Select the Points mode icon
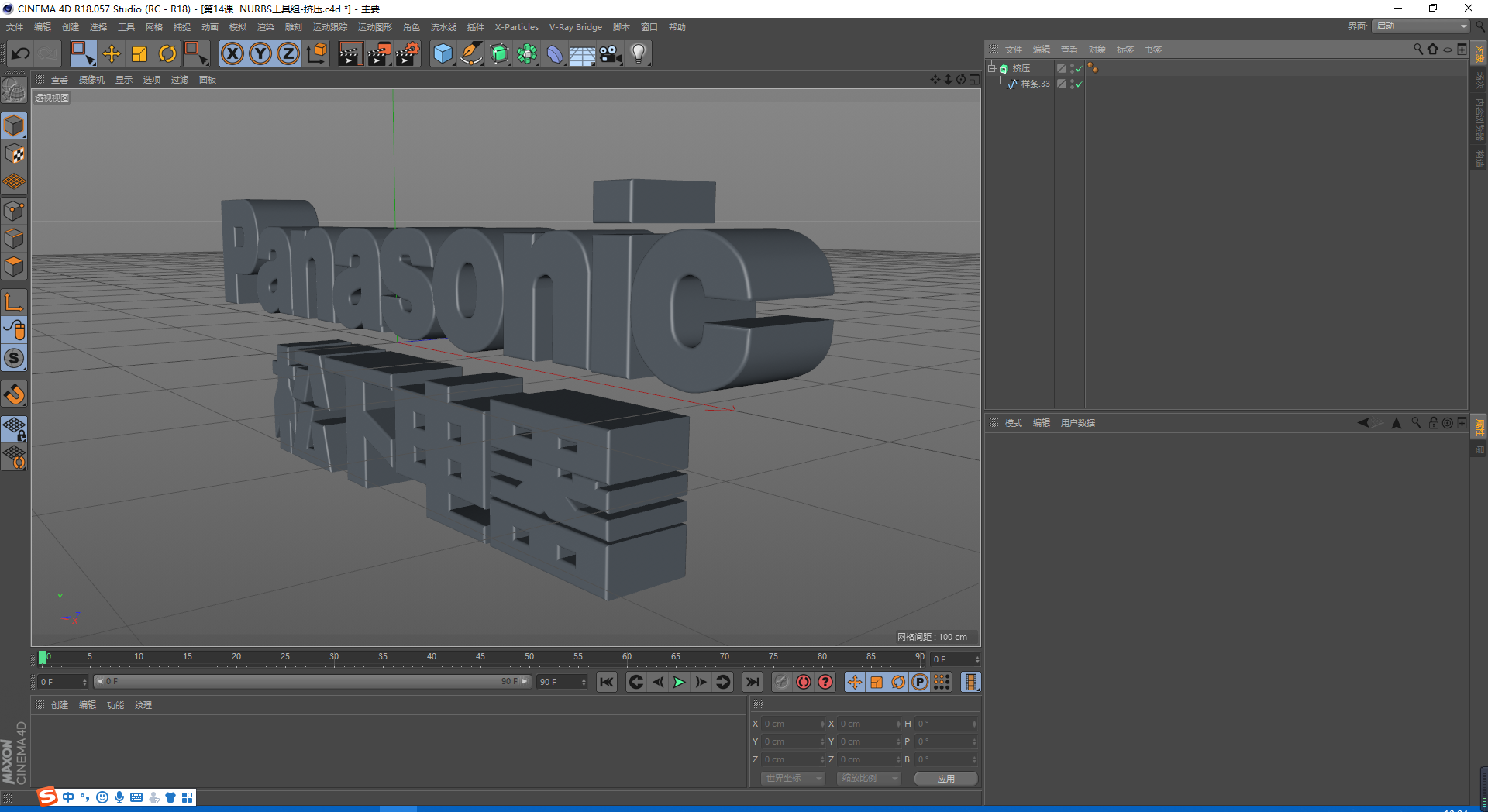The width and height of the screenshot is (1488, 812). (14, 211)
